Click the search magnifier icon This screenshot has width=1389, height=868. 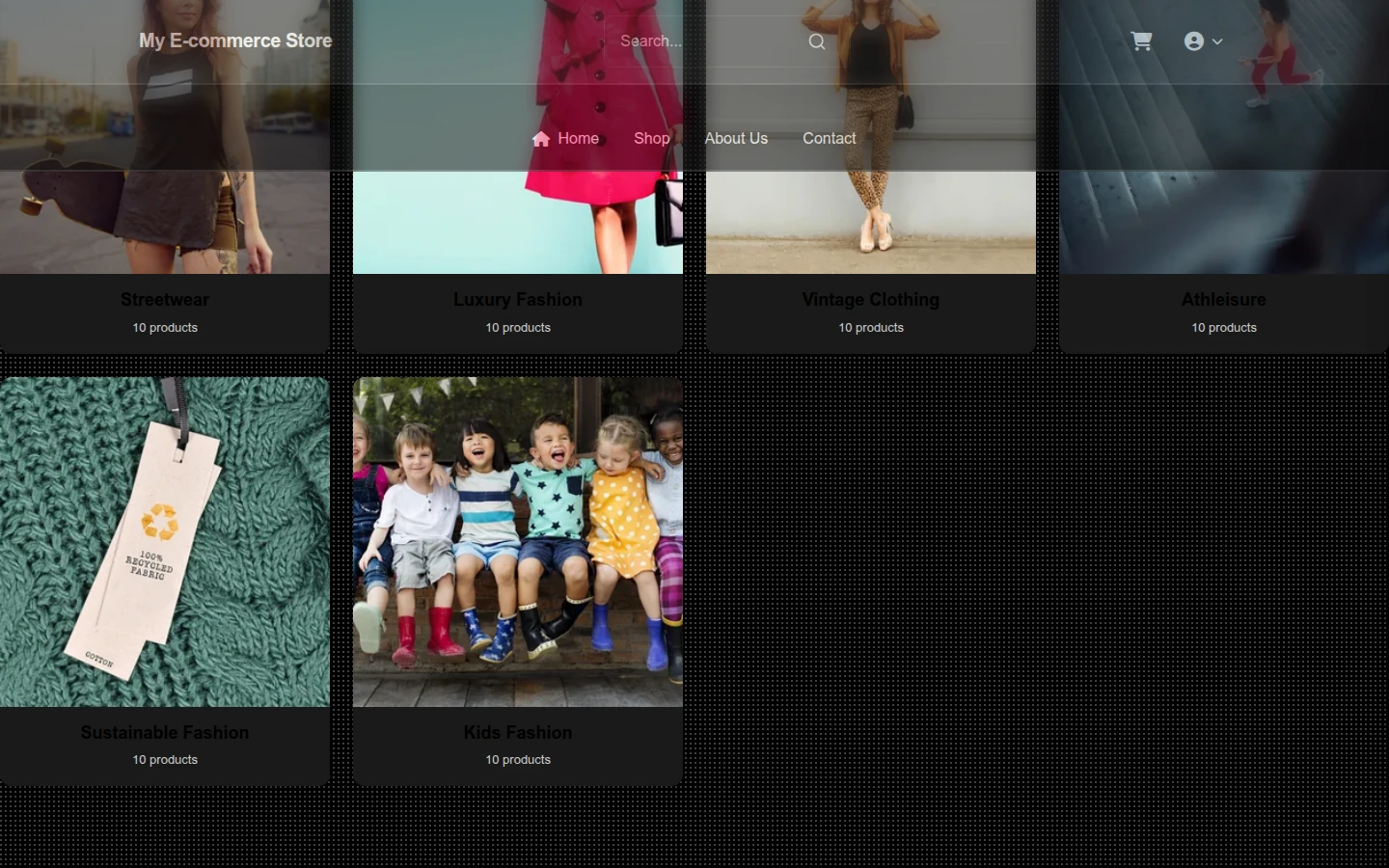point(817,41)
